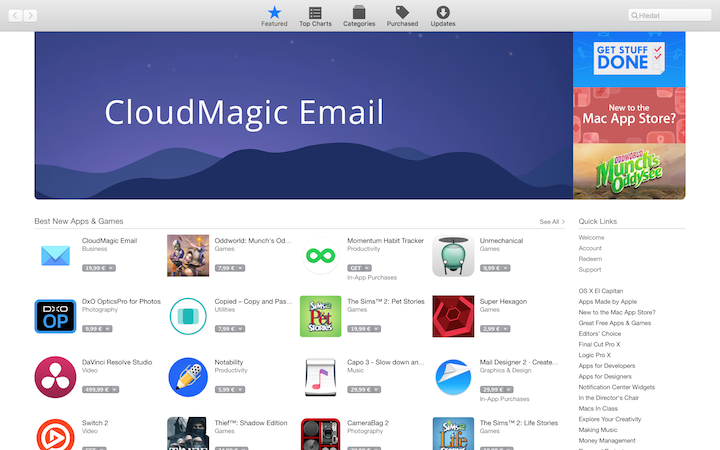Open the Oddworld: Munch's Oddysee game icon
The height and width of the screenshot is (450, 720).
click(x=188, y=256)
